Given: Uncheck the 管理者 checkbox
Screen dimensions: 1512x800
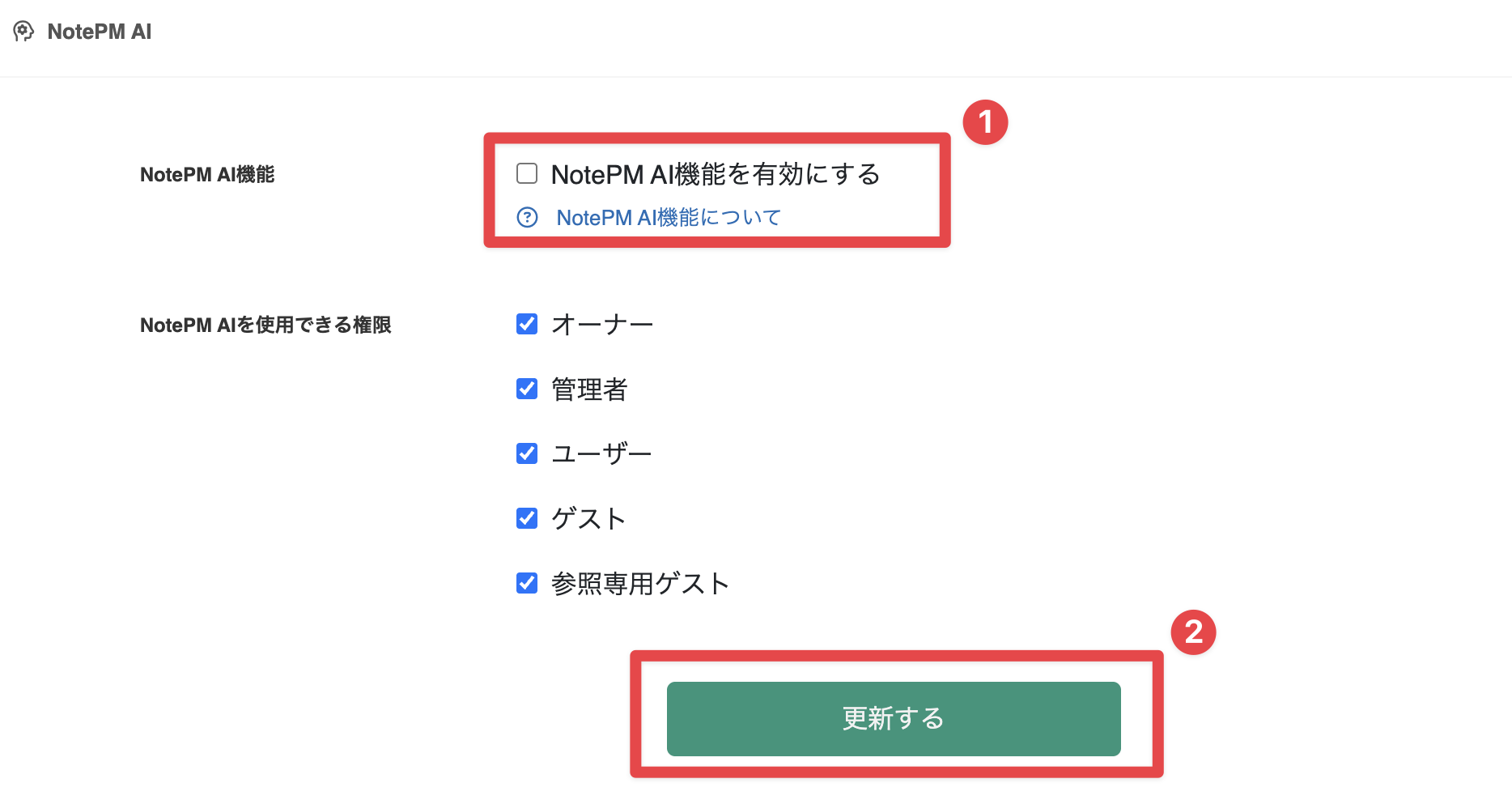Looking at the screenshot, I should pyautogui.click(x=527, y=389).
